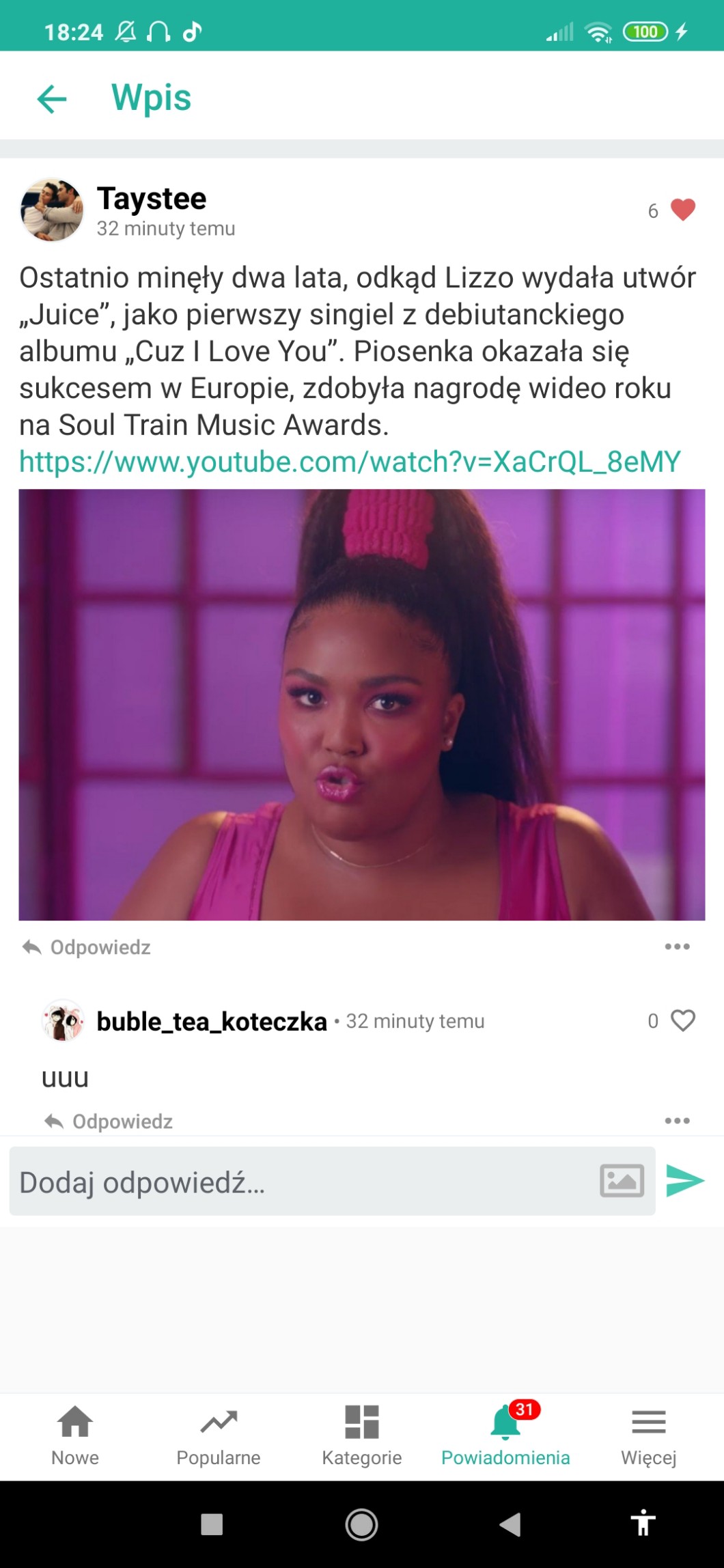This screenshot has height=1568, width=724.
Task: Tap the Android home circle button
Action: click(362, 1524)
